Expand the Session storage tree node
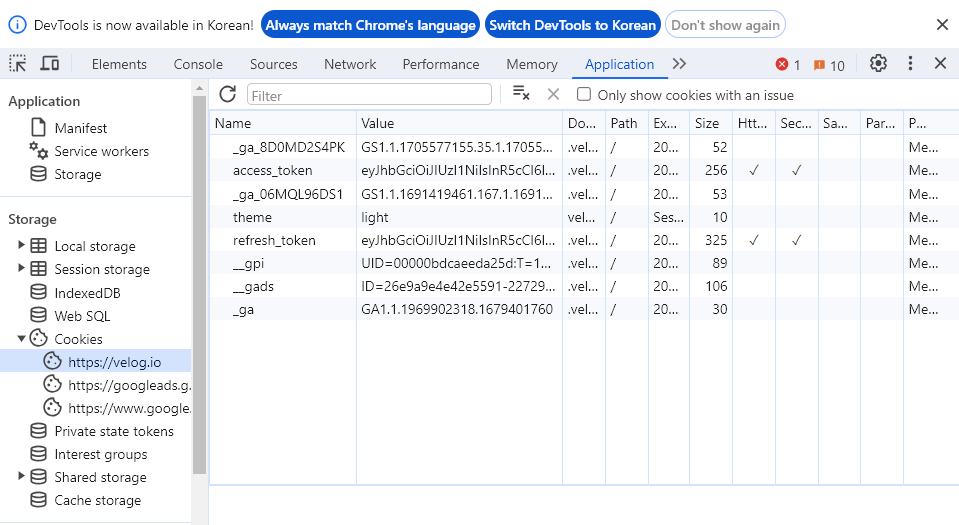The height and width of the screenshot is (525, 959). coord(21,268)
